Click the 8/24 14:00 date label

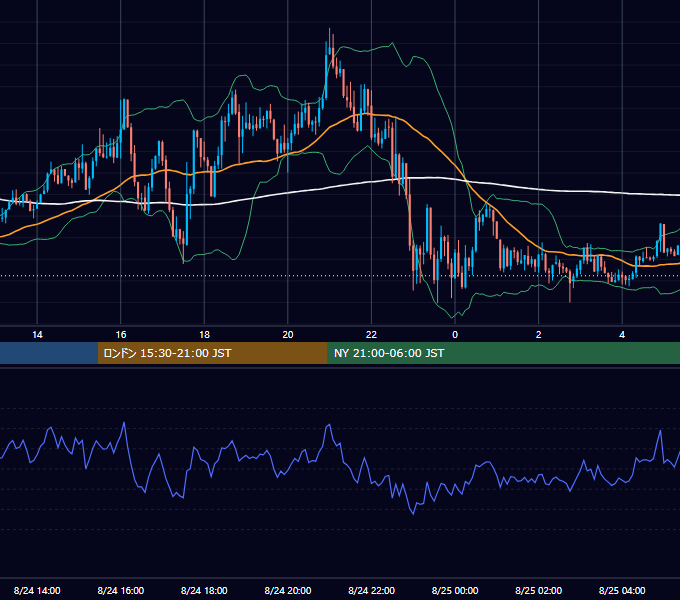(x=37, y=590)
